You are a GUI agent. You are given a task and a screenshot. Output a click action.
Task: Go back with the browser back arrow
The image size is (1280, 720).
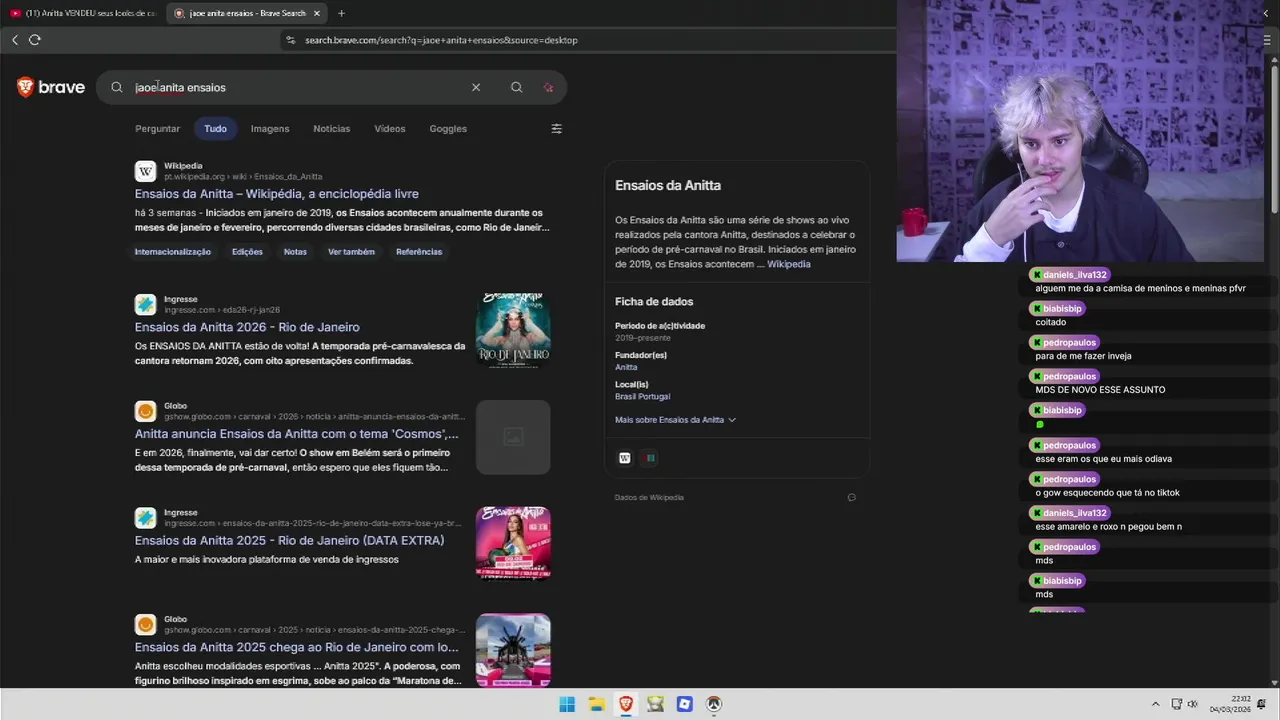(x=15, y=40)
